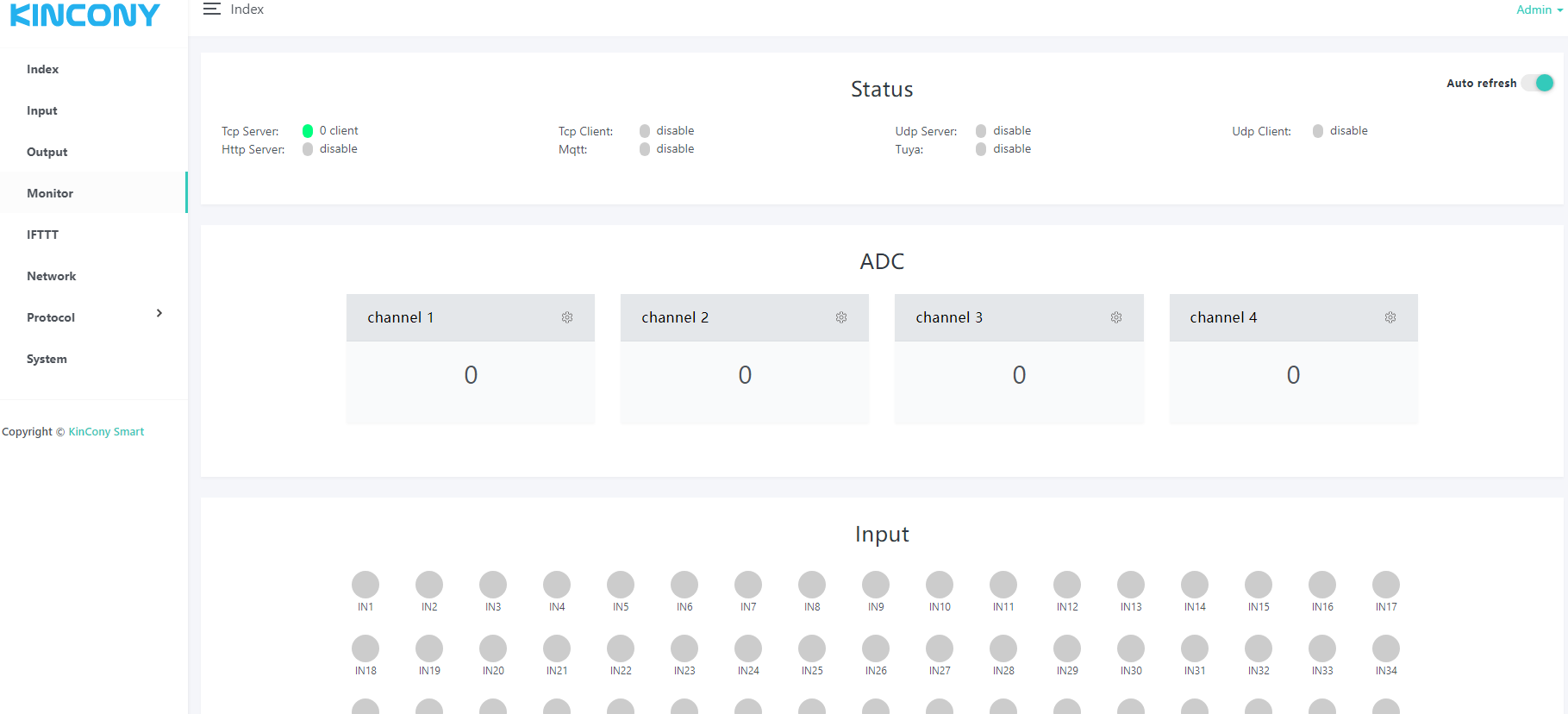Open channel 1 settings gear
Image resolution: width=1568 pixels, height=714 pixels.
pos(567,317)
